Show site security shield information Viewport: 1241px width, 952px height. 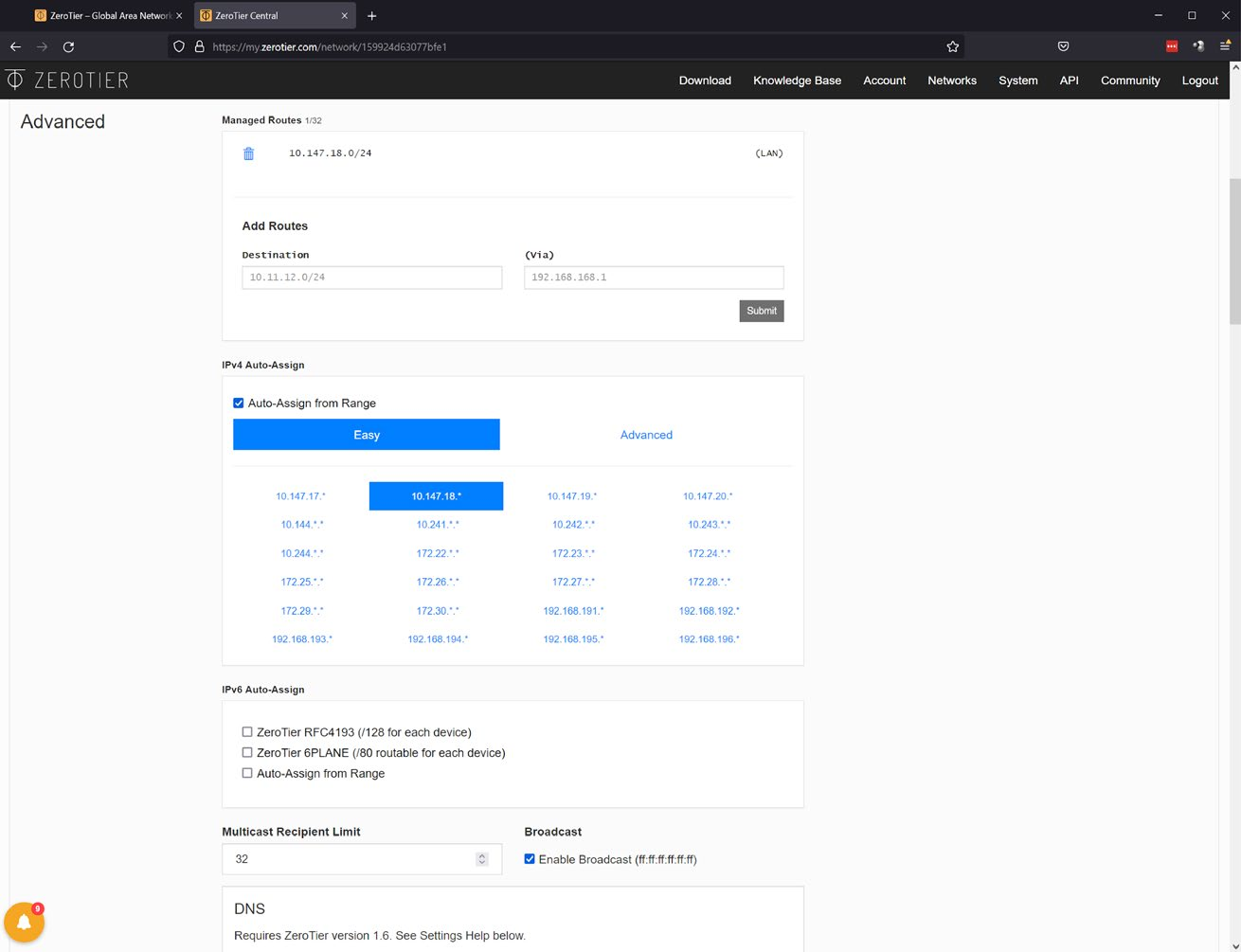point(179,46)
